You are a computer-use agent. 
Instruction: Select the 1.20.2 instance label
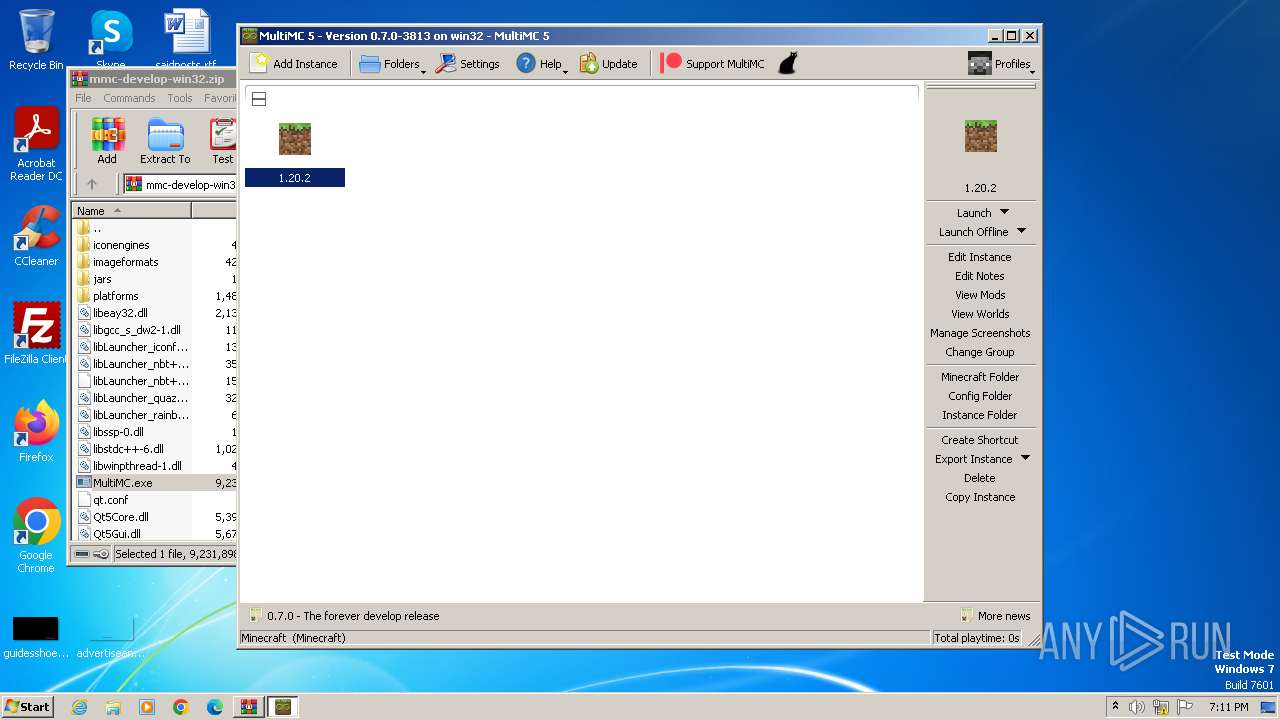click(x=295, y=178)
